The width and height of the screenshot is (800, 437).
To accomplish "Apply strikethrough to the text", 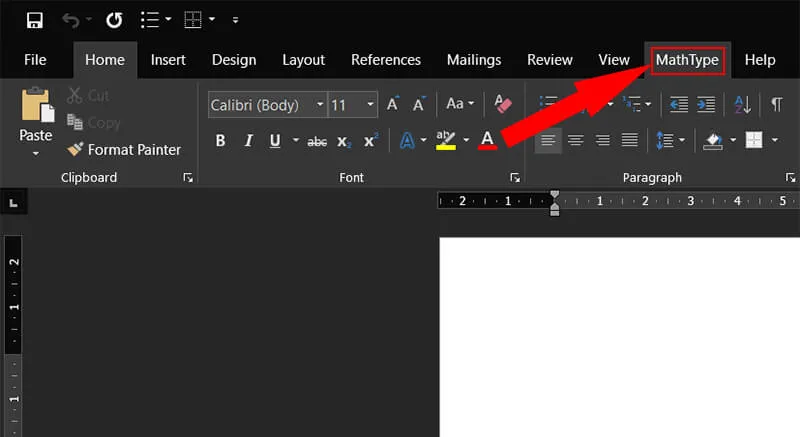I will pos(317,141).
